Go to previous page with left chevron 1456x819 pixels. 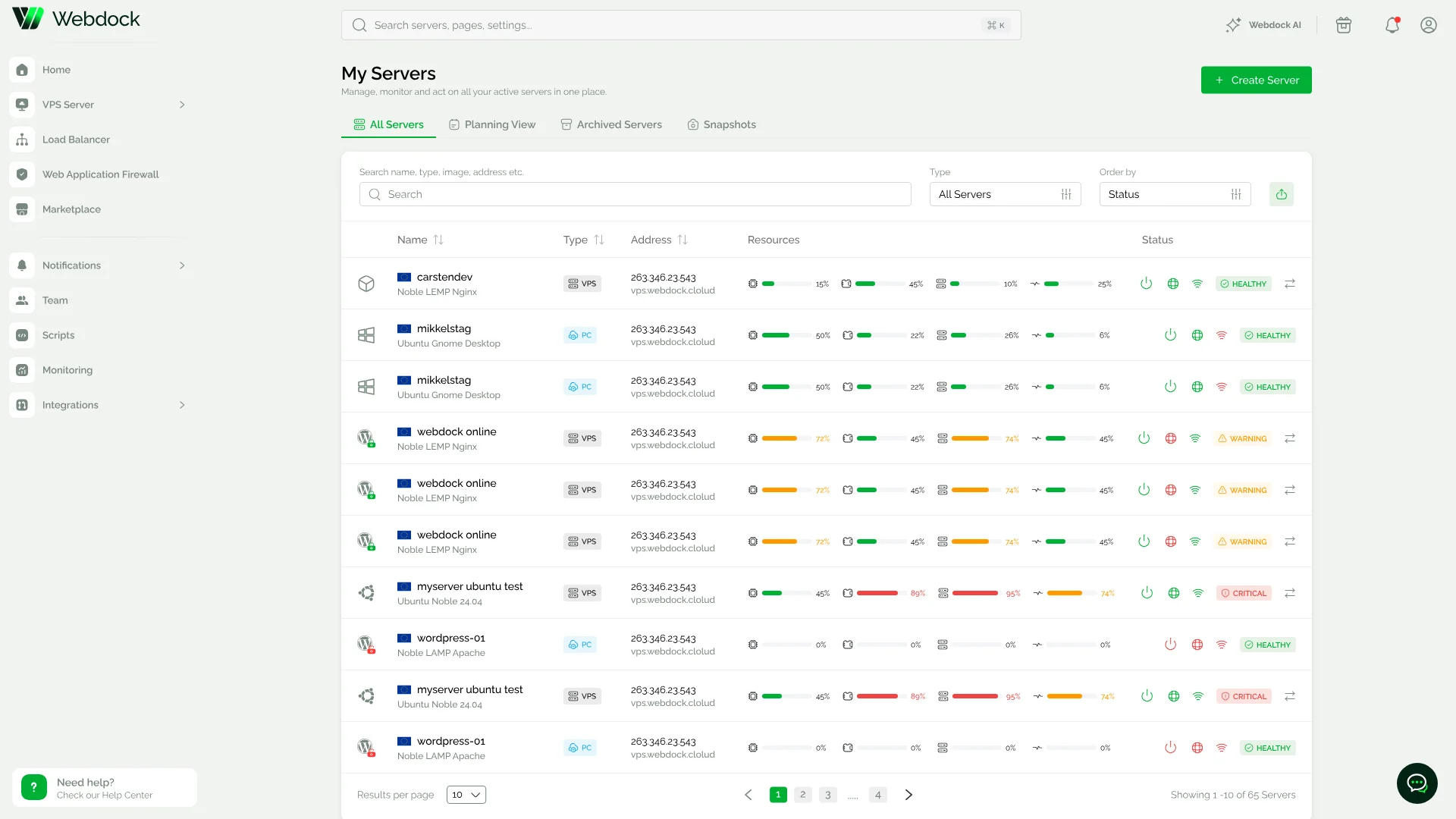click(x=748, y=795)
